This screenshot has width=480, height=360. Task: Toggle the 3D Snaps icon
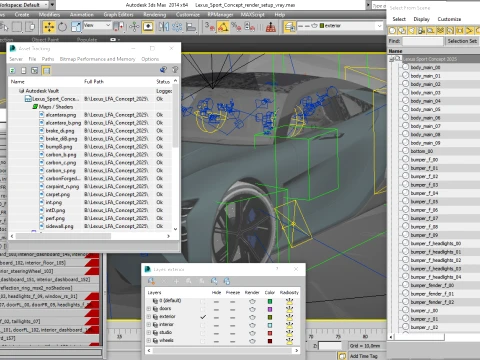tap(210, 27)
